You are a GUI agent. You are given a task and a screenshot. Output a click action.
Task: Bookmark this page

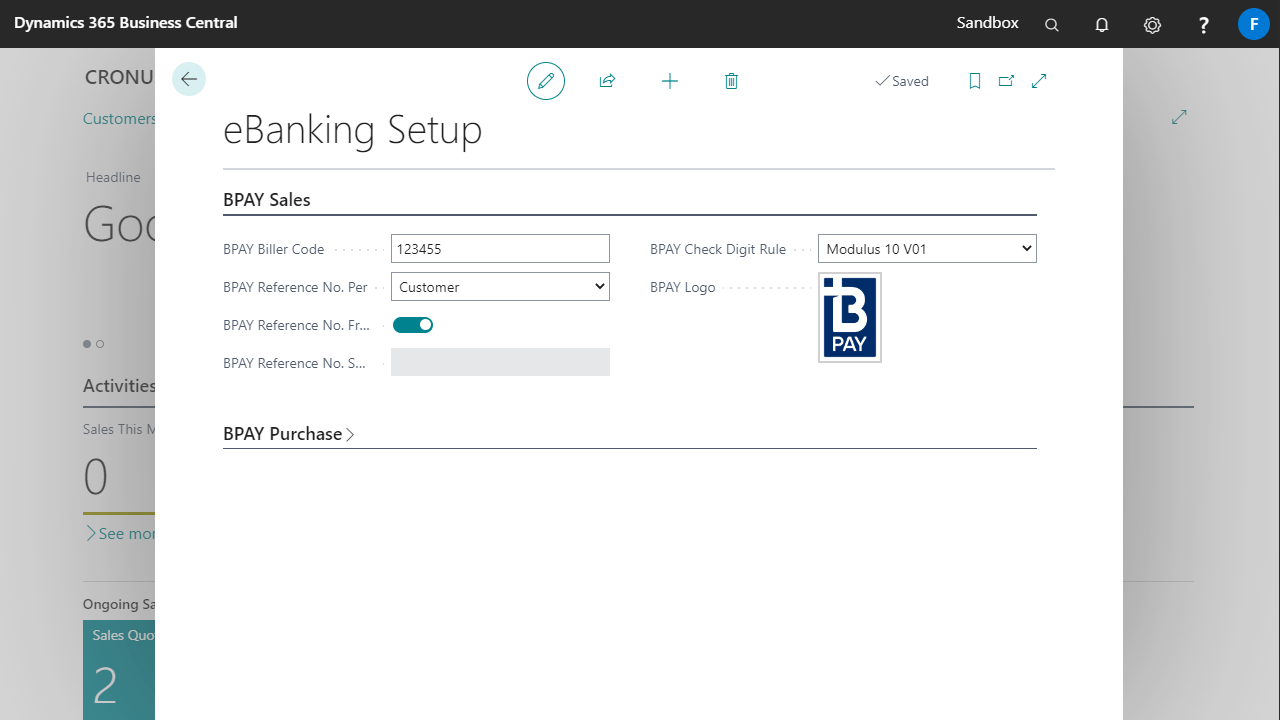coord(975,81)
